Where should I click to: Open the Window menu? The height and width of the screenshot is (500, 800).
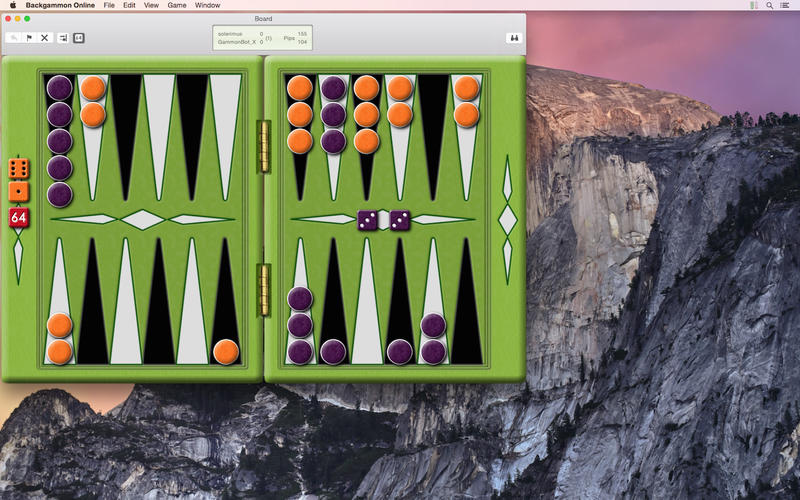coord(207,5)
